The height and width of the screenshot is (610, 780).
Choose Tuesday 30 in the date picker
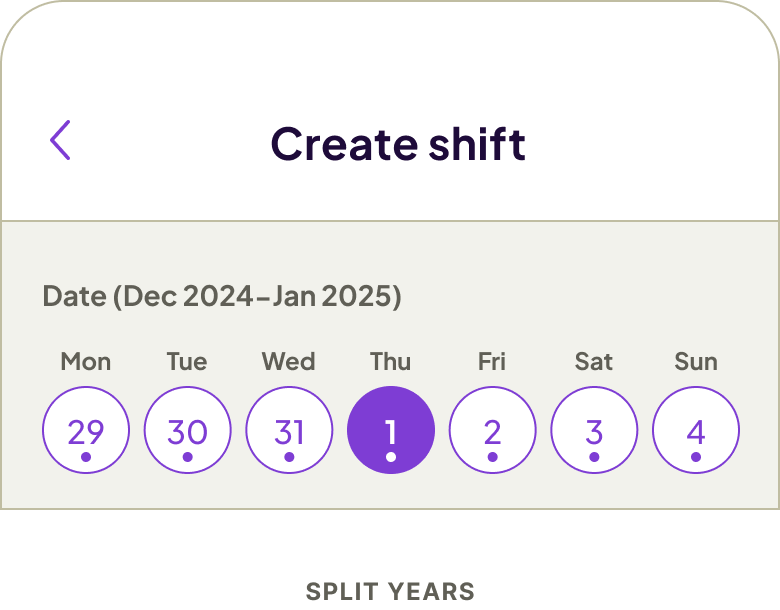pos(188,431)
